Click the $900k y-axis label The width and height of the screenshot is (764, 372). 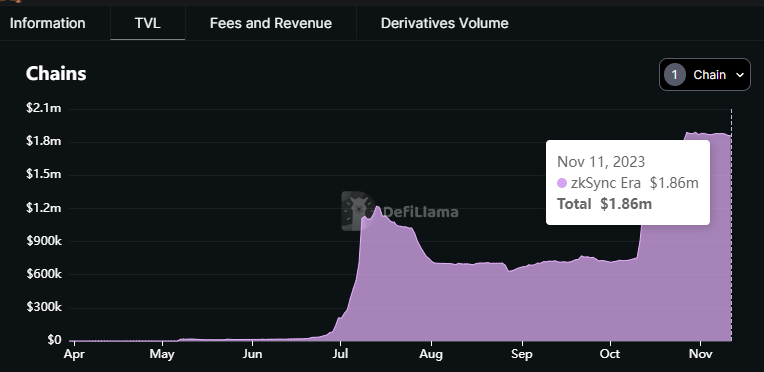(x=44, y=241)
